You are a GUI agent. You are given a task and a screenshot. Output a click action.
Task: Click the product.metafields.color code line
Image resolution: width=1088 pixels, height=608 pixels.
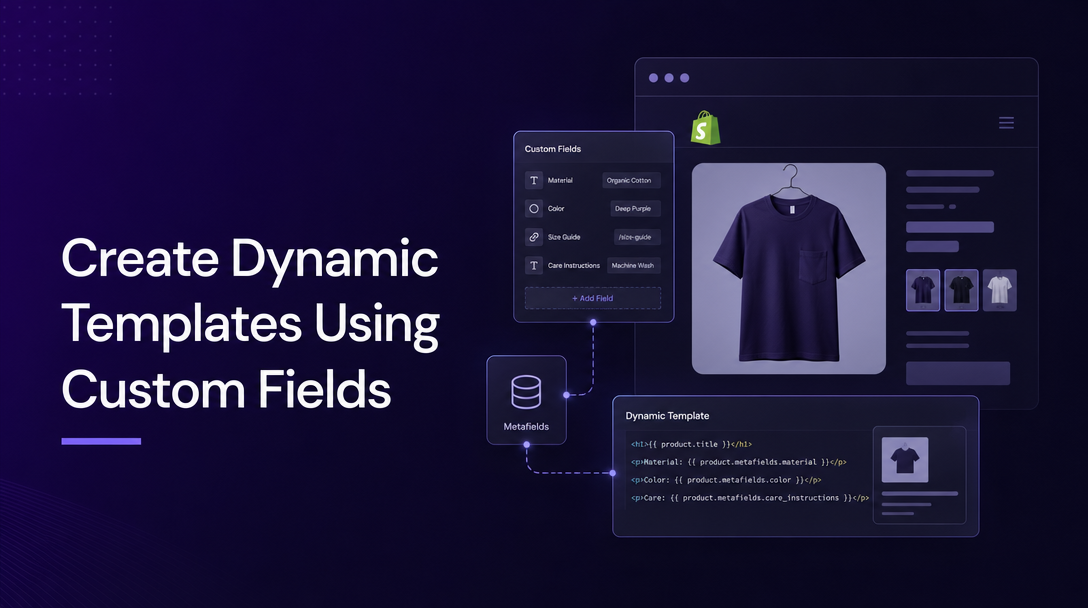[726, 480]
